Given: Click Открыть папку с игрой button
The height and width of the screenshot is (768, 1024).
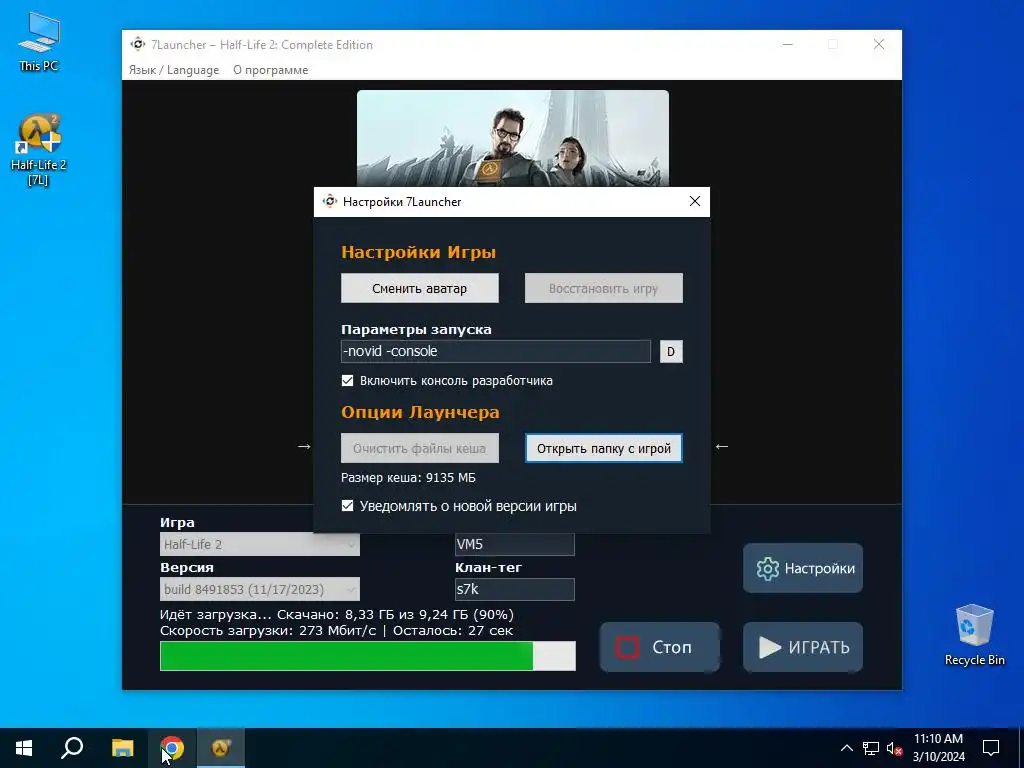Looking at the screenshot, I should tap(604, 448).
